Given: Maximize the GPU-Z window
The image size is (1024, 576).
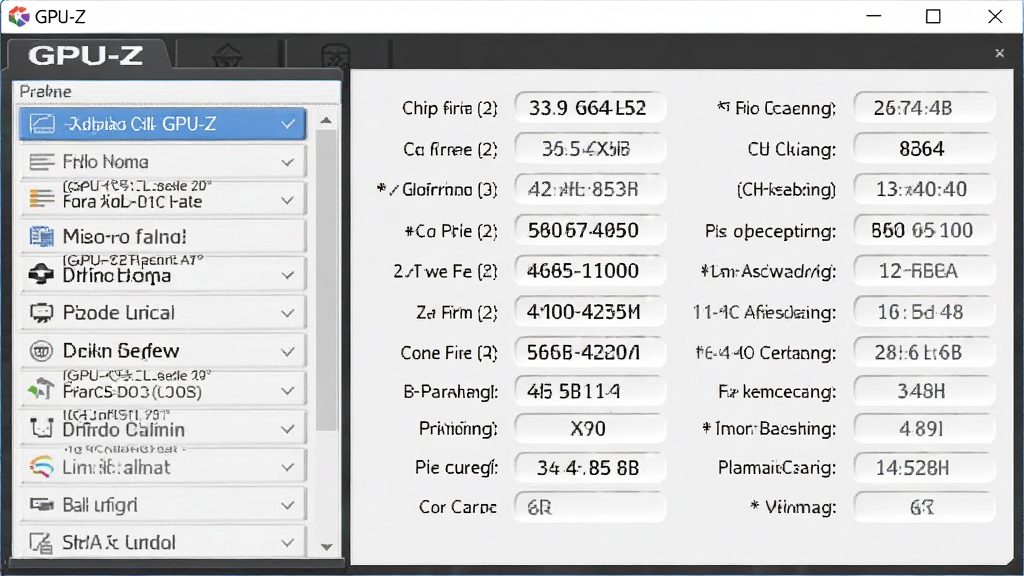Looking at the screenshot, I should coord(933,16).
